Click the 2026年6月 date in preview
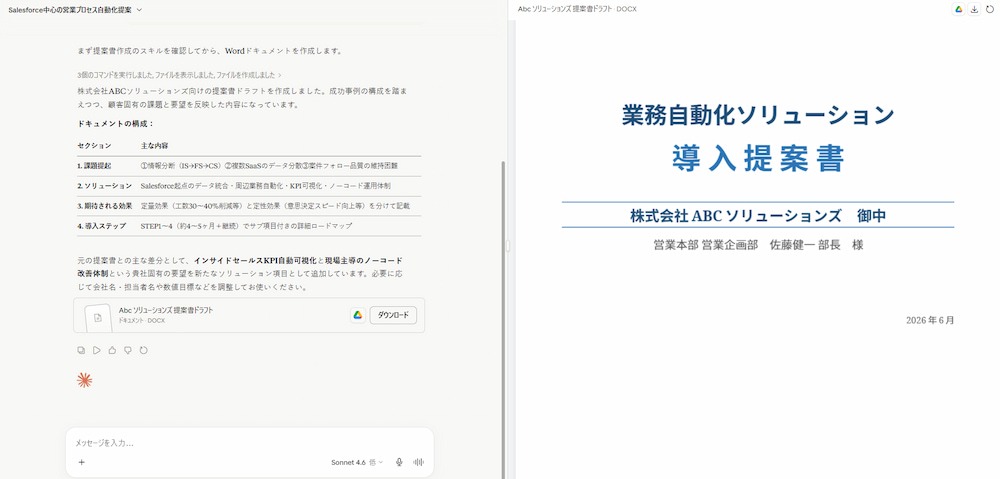Screen dimensions: 1000x479 click(x=930, y=320)
